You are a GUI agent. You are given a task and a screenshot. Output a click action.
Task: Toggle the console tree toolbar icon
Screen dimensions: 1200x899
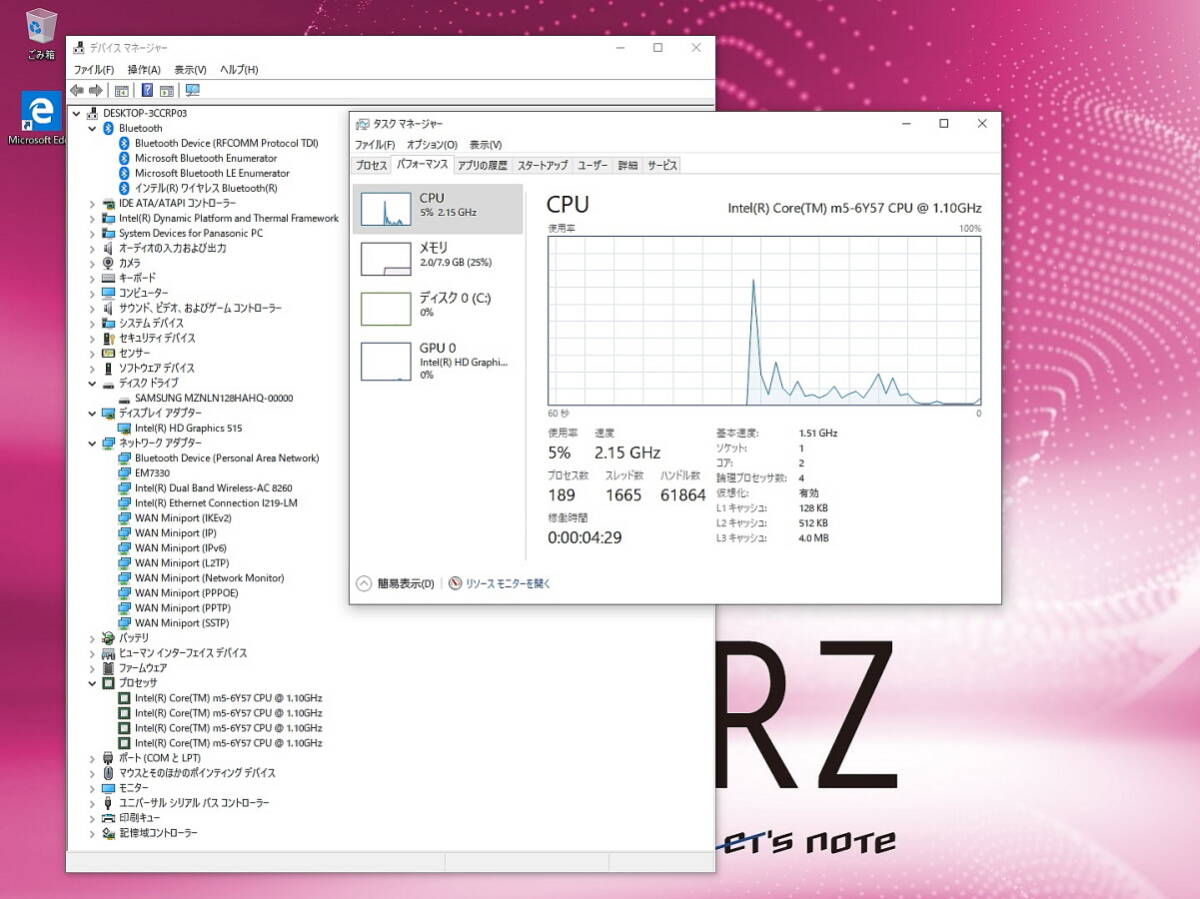[x=121, y=90]
